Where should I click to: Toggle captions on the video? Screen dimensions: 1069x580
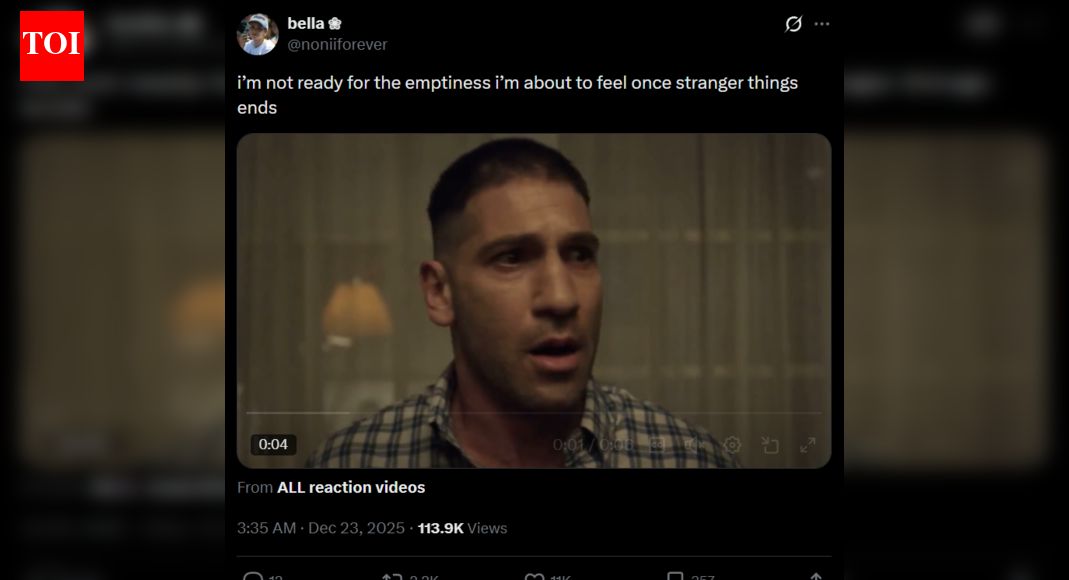(x=657, y=445)
